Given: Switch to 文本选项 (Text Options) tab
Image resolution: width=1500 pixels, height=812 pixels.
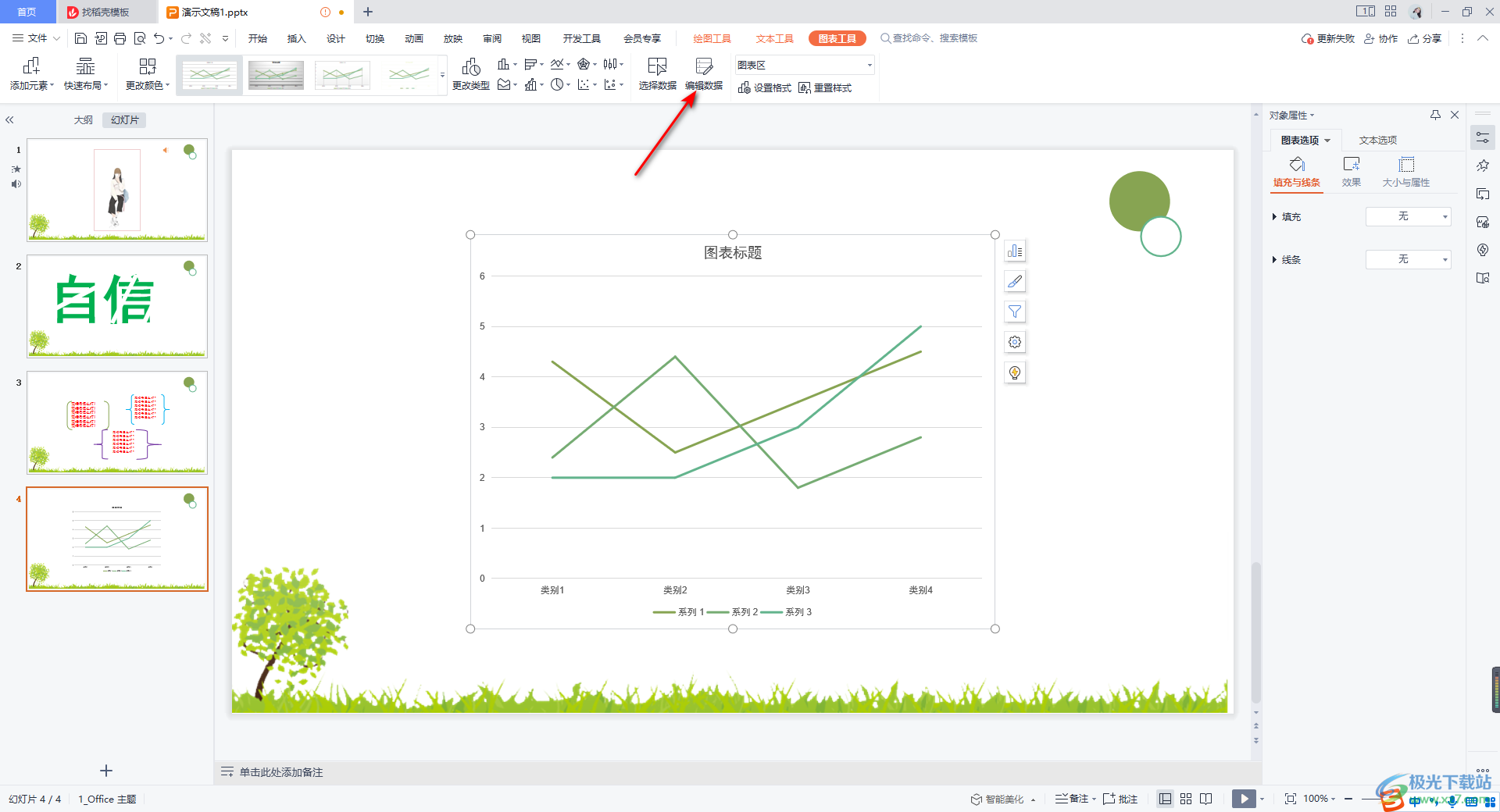Looking at the screenshot, I should (x=1377, y=141).
